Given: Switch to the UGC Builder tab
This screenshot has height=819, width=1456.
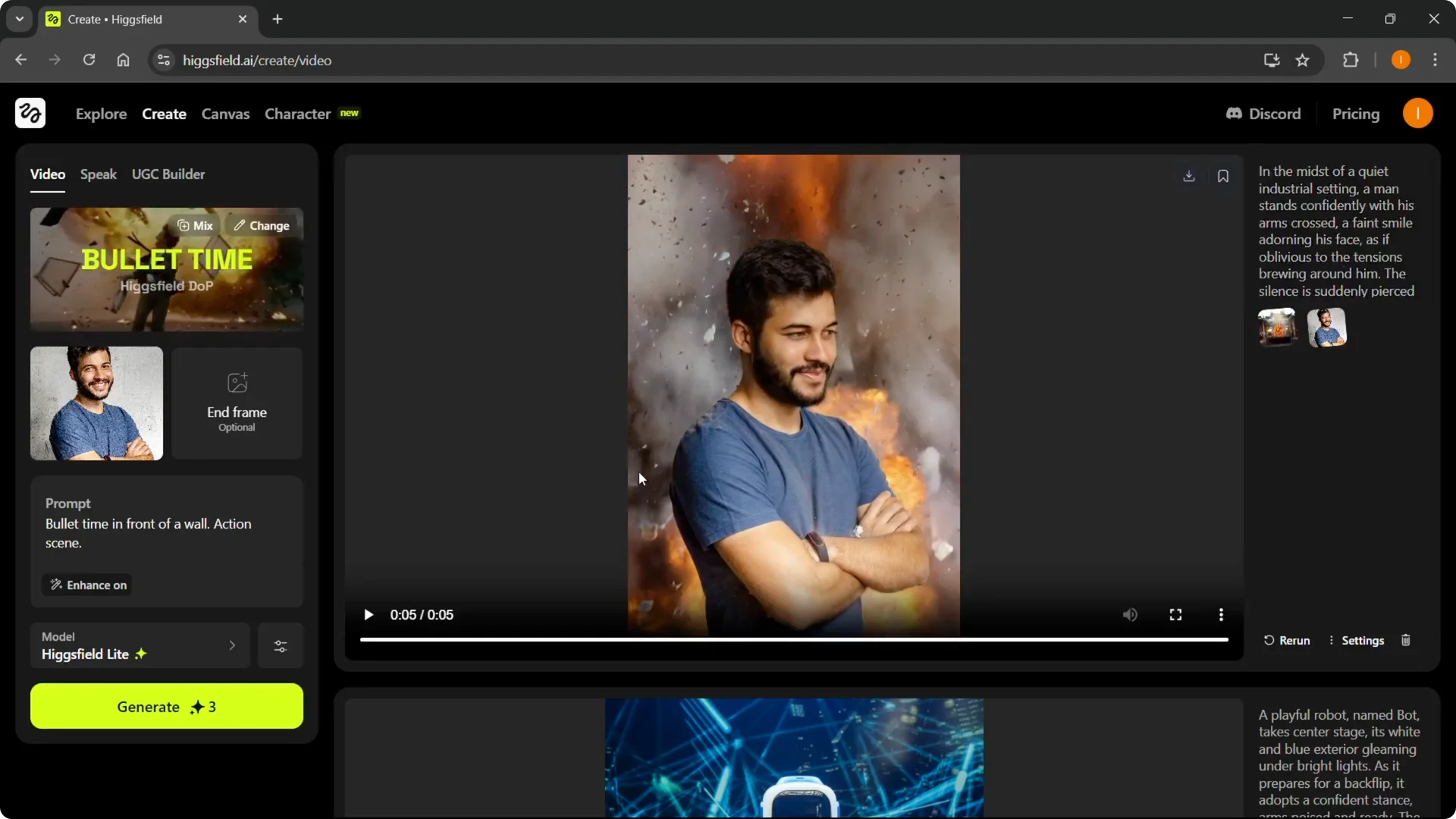Looking at the screenshot, I should [x=168, y=174].
